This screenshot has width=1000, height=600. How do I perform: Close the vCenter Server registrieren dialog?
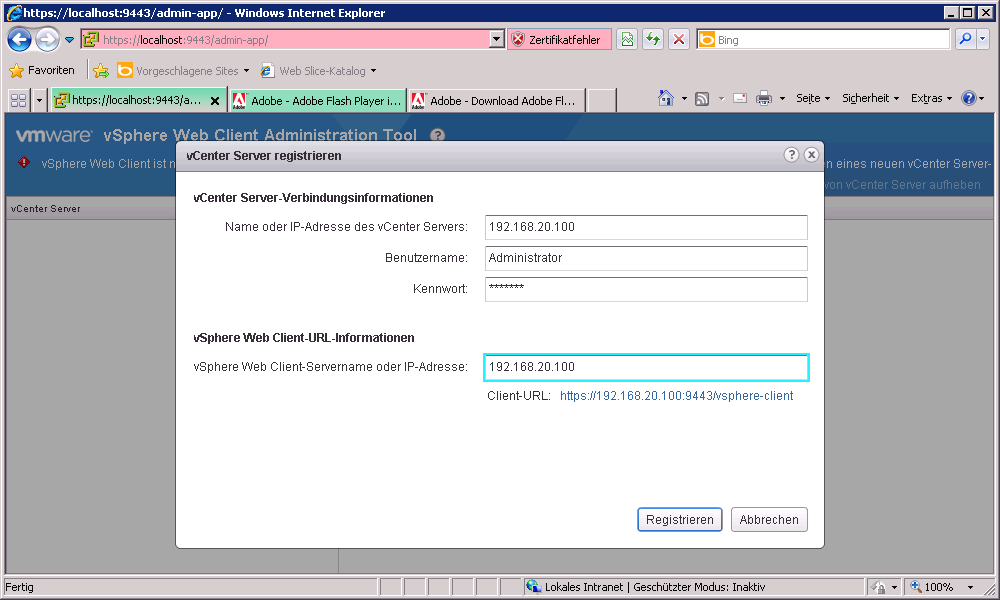(x=811, y=155)
